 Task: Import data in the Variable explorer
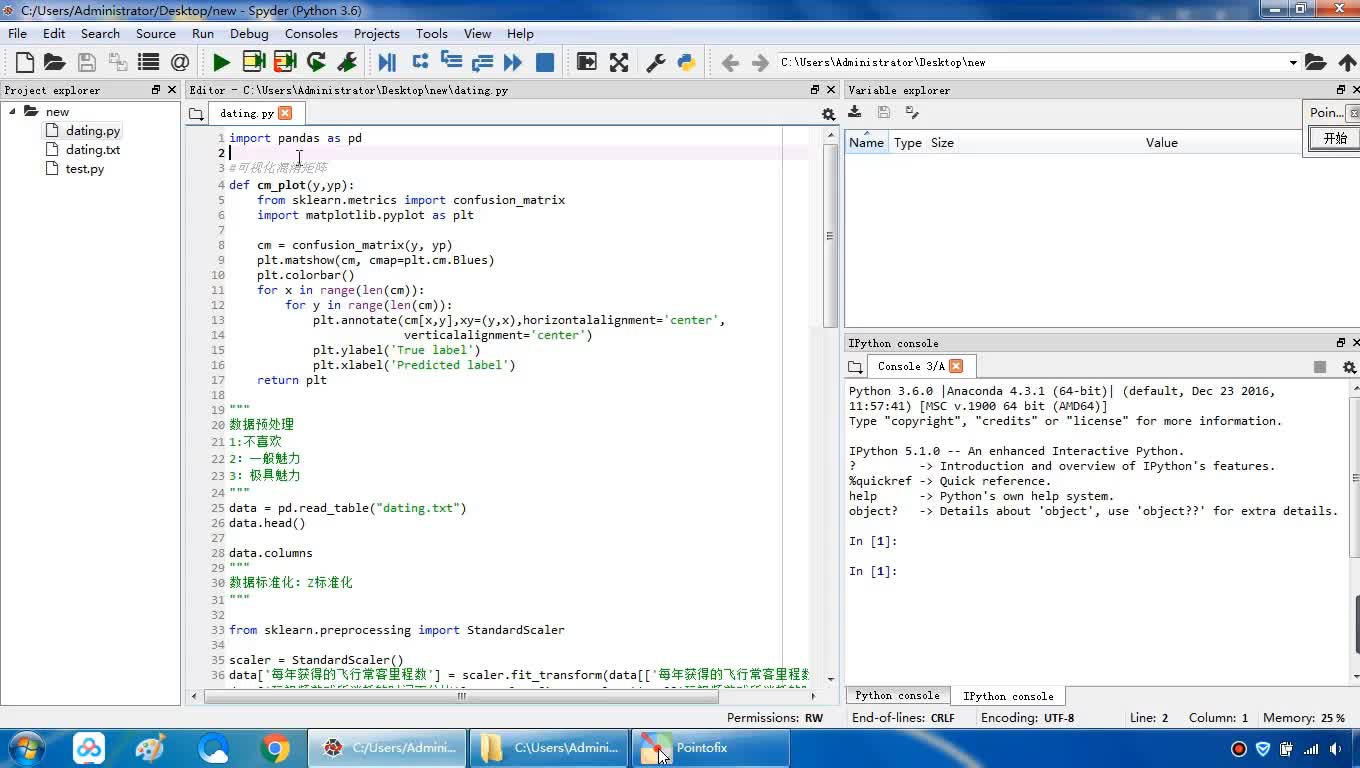tap(855, 112)
